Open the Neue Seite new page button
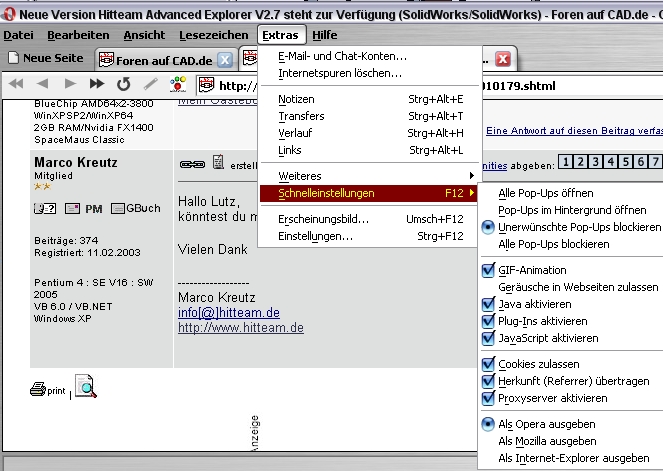 [46, 58]
